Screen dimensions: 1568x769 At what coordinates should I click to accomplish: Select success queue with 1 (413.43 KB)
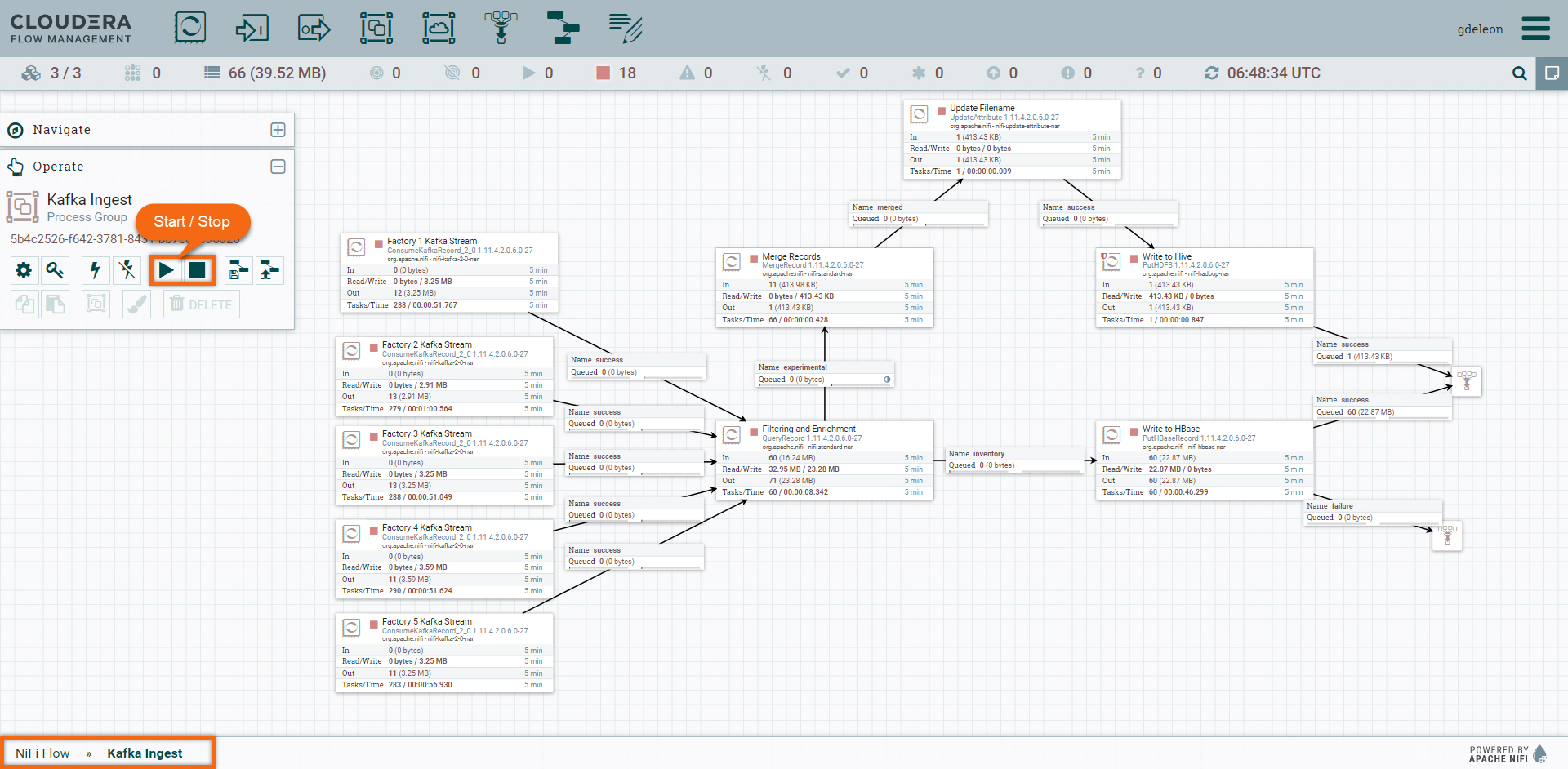click(x=1383, y=351)
